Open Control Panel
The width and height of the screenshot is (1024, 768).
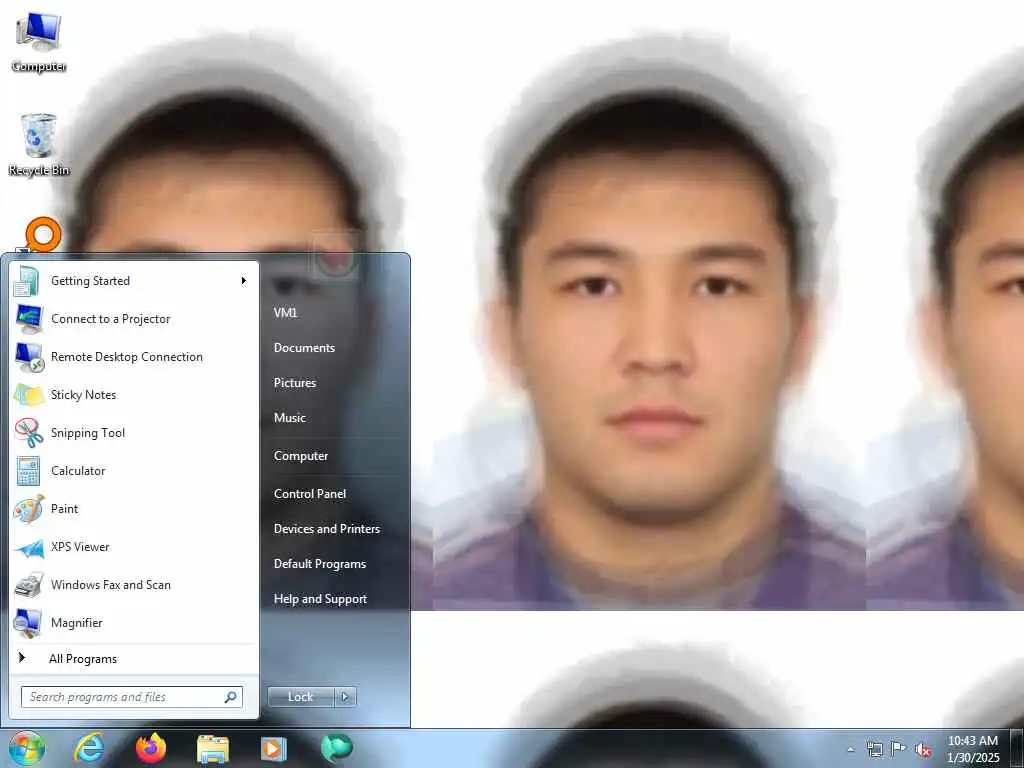(x=310, y=494)
